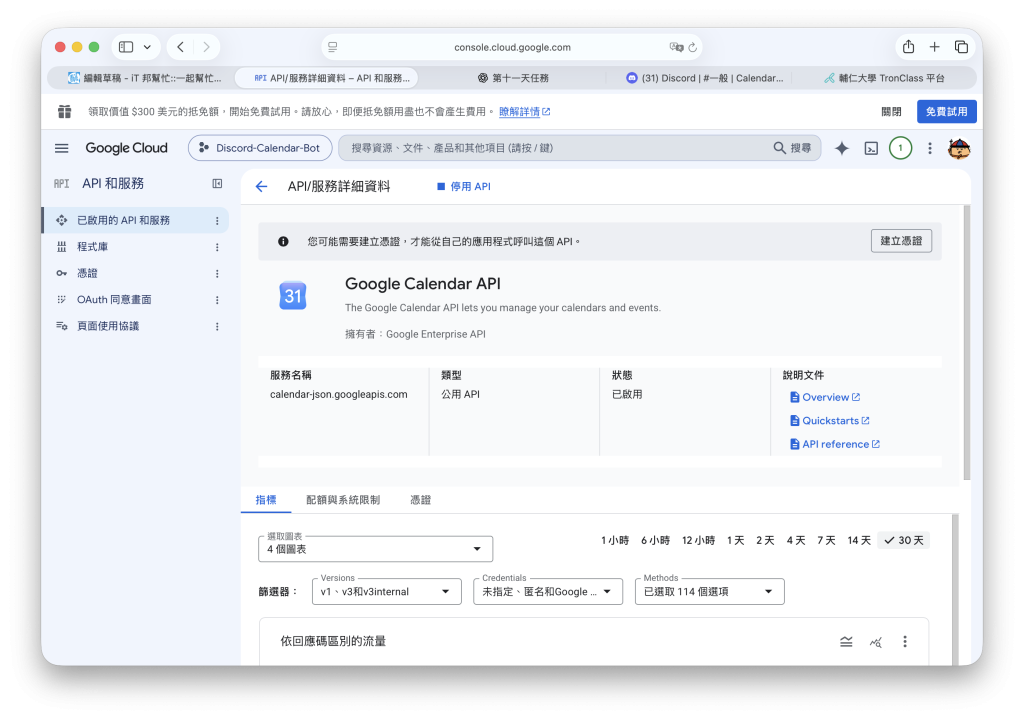Click the search resources input field
The image size is (1024, 720).
[560, 148]
